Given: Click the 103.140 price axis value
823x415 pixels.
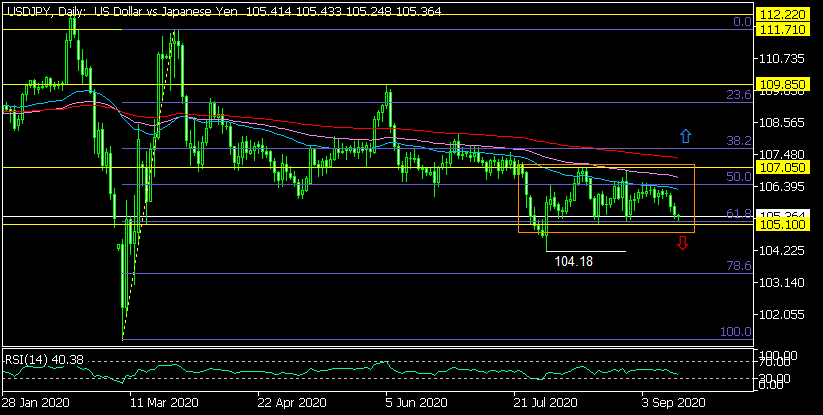Looking at the screenshot, I should coord(782,283).
